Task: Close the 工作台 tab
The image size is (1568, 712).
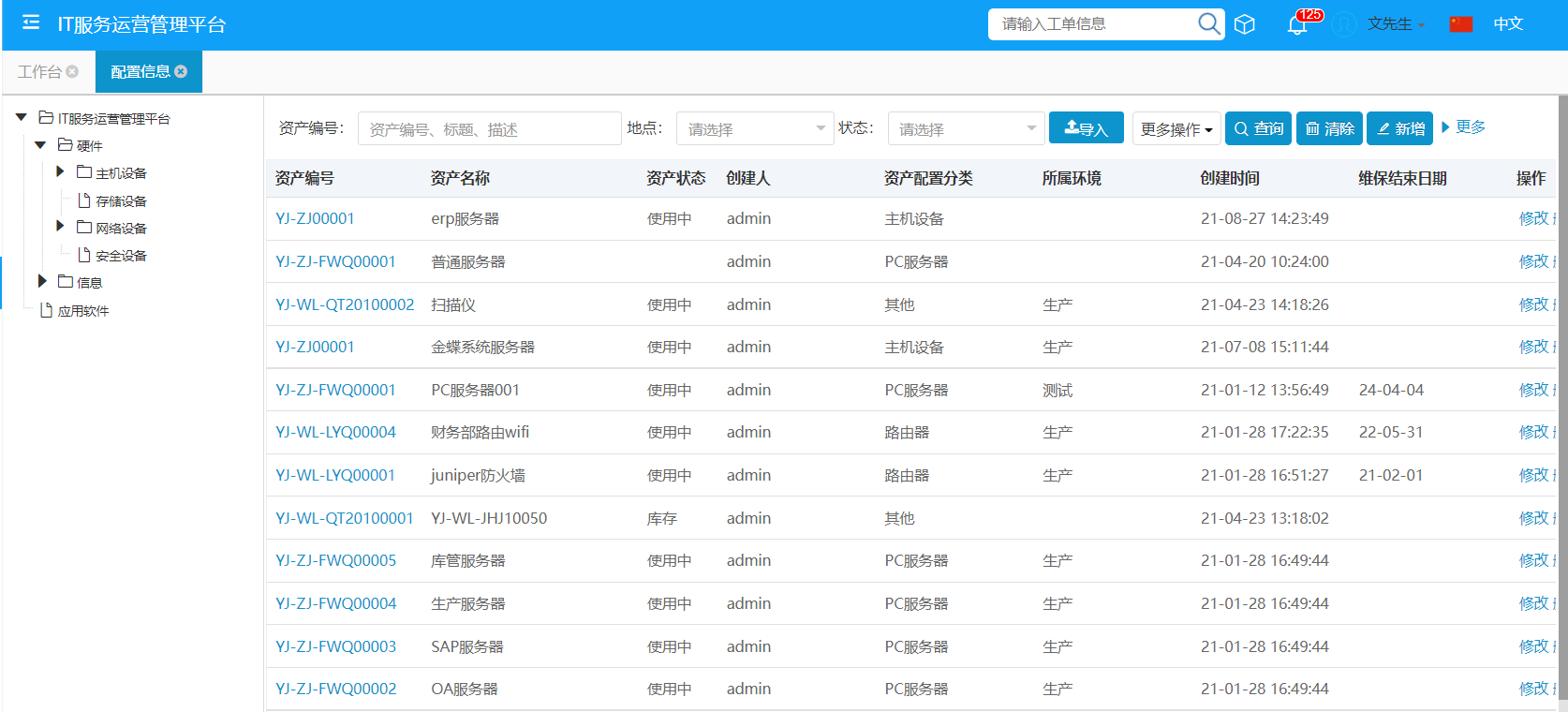Action: (72, 71)
